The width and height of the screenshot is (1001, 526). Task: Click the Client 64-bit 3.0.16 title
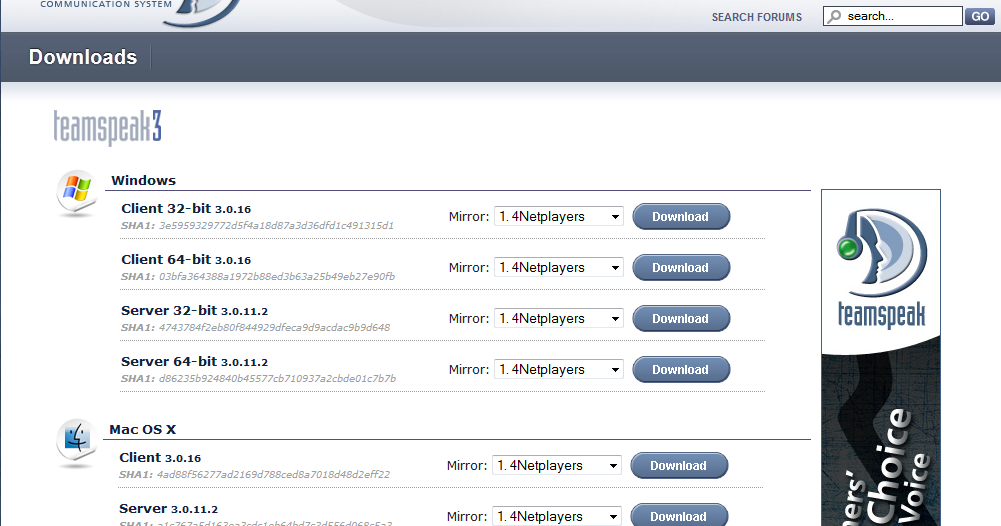pos(186,260)
